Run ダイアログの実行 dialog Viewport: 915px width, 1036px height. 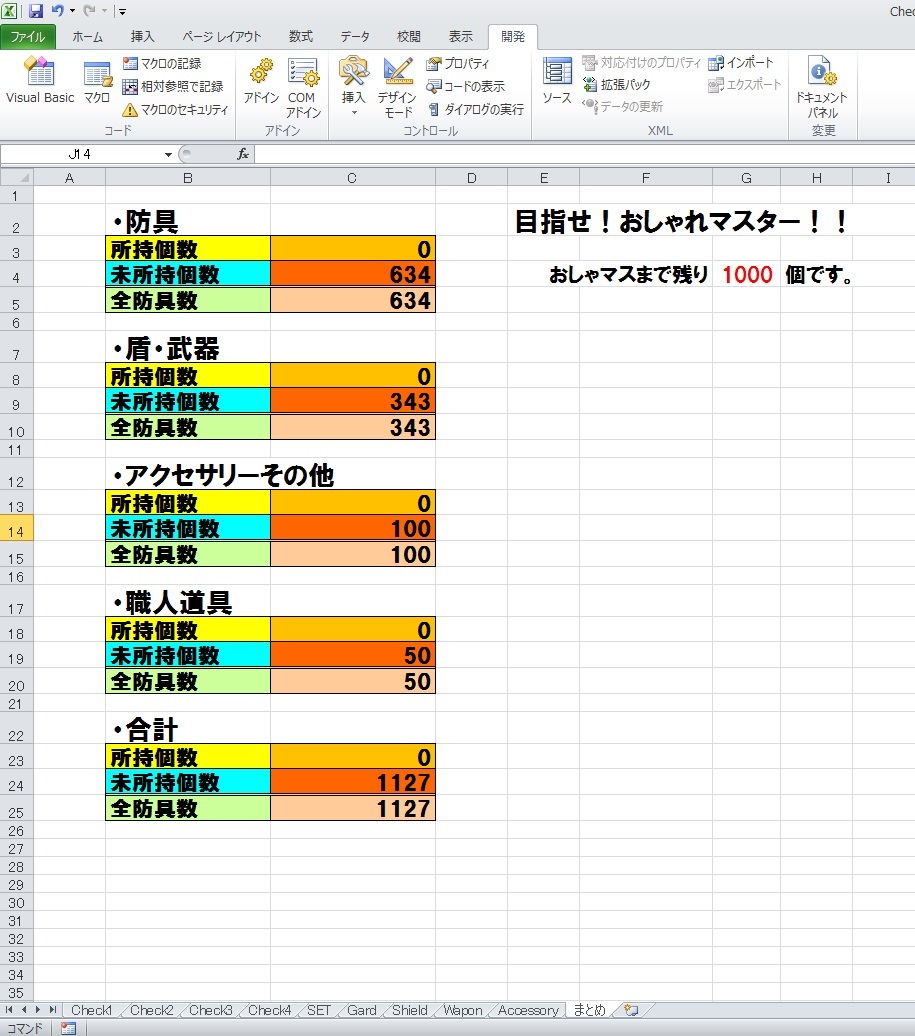click(476, 110)
